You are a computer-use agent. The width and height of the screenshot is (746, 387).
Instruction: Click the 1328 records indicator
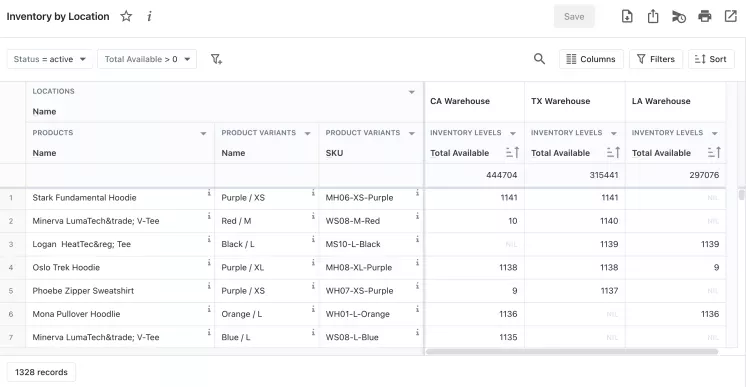point(41,372)
